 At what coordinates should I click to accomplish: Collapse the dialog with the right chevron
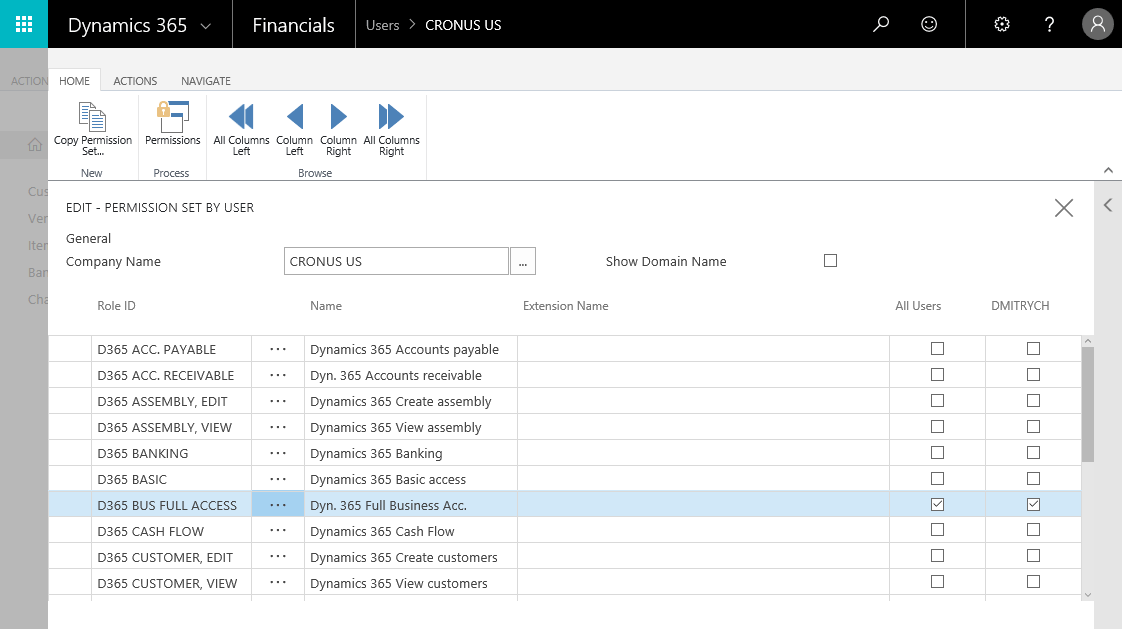(x=1107, y=204)
